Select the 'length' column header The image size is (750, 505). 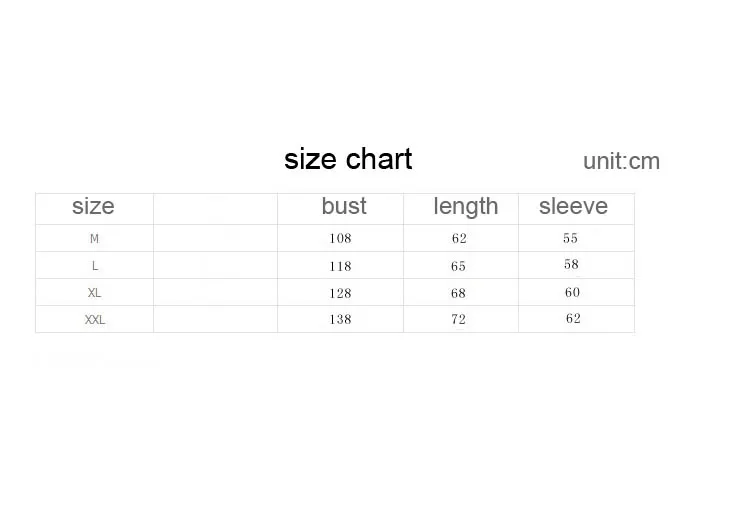point(466,207)
